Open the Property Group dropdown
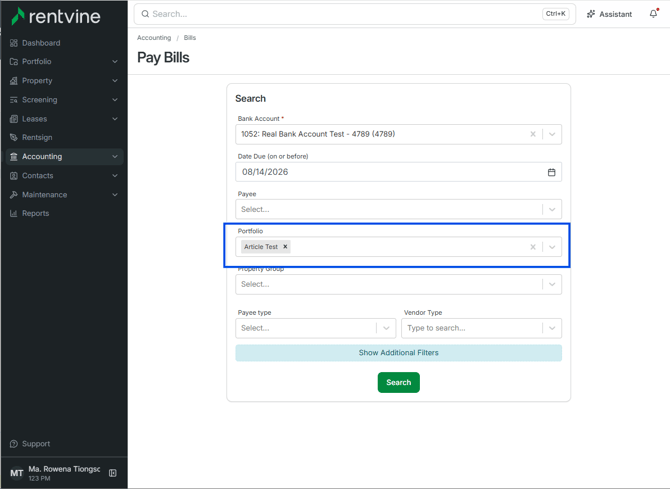Screen dimensions: 670x489 (398, 284)
